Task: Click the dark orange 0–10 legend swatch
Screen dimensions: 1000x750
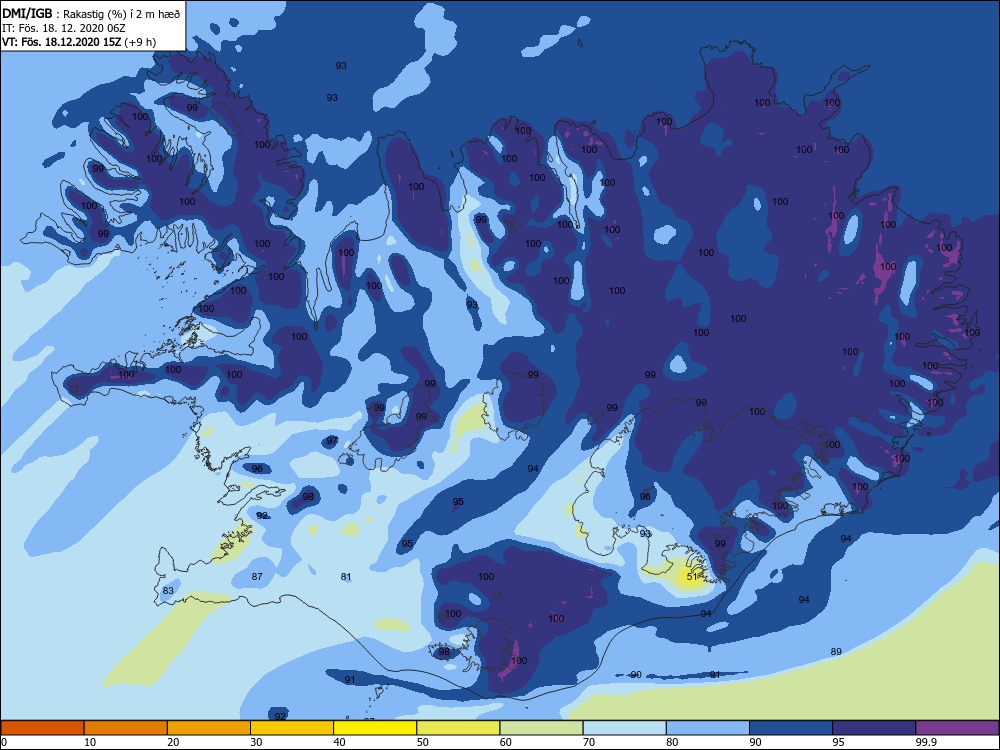Action: pos(42,728)
